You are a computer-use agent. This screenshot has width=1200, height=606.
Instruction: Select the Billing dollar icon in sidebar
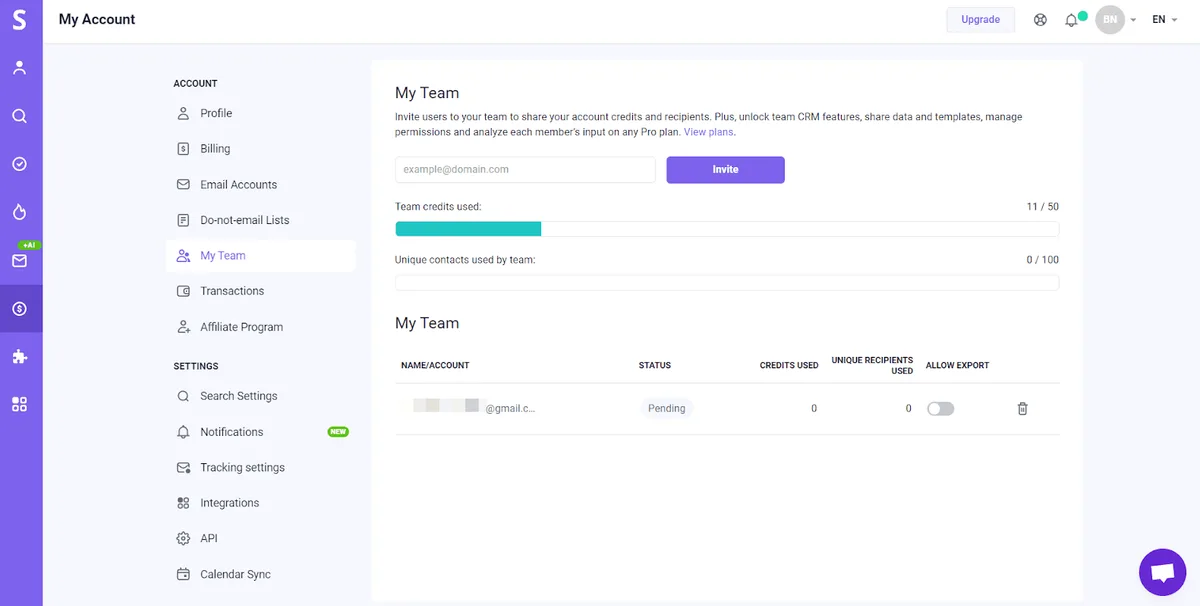coord(21,308)
